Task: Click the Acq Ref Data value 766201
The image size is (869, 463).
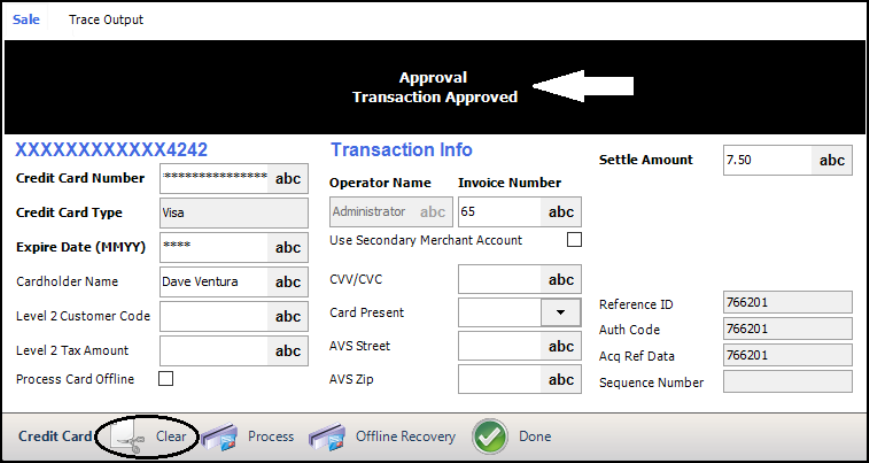Action: pyautogui.click(x=788, y=355)
